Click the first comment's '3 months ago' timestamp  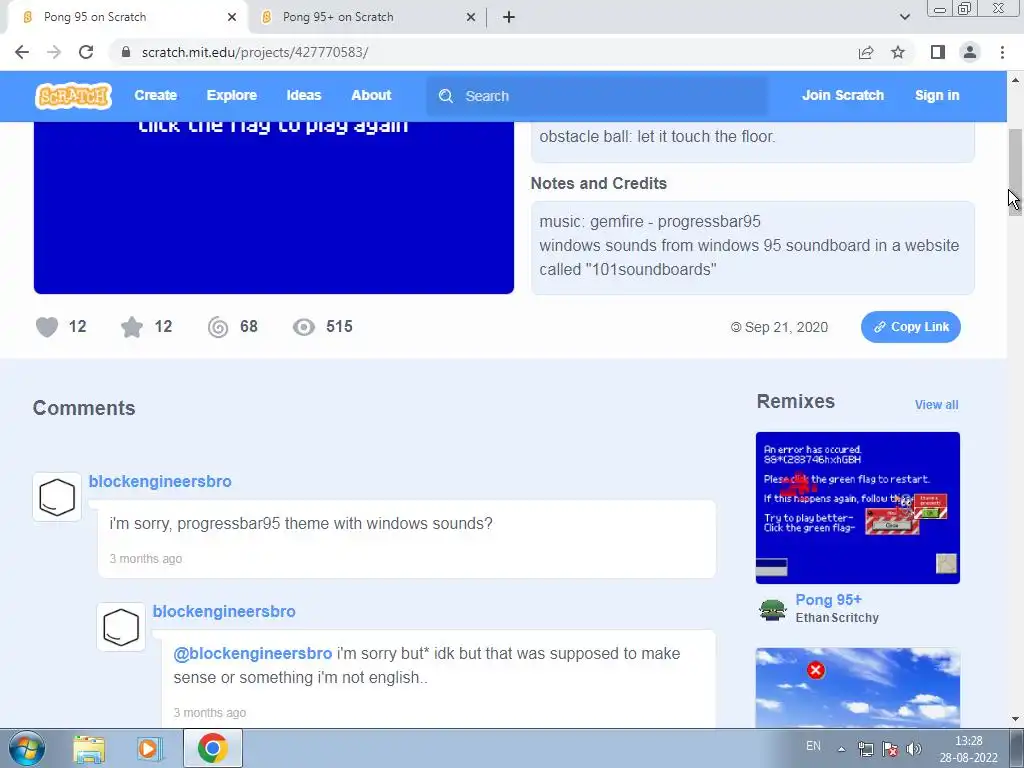click(146, 559)
